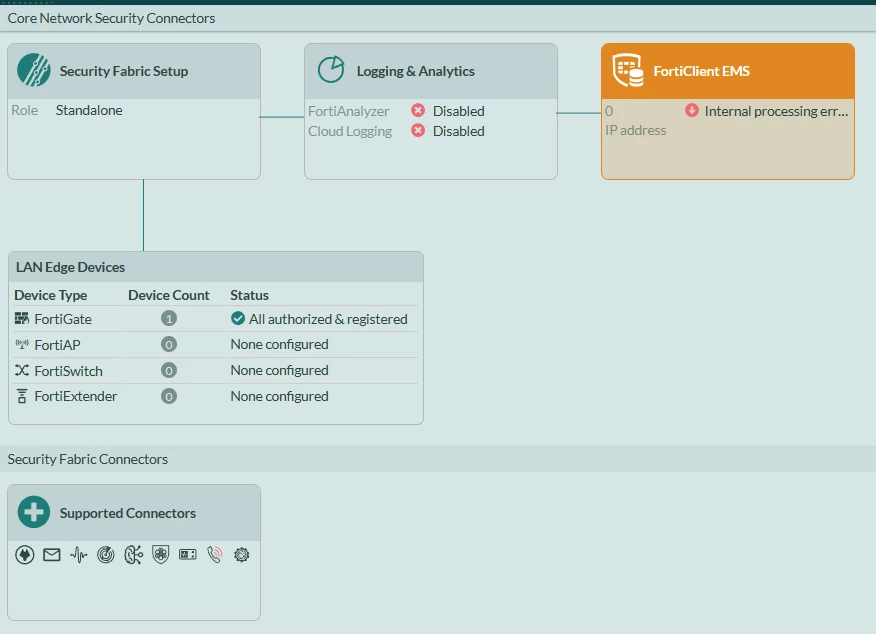Open the FortiClient EMS card
This screenshot has width=876, height=634.
(728, 111)
